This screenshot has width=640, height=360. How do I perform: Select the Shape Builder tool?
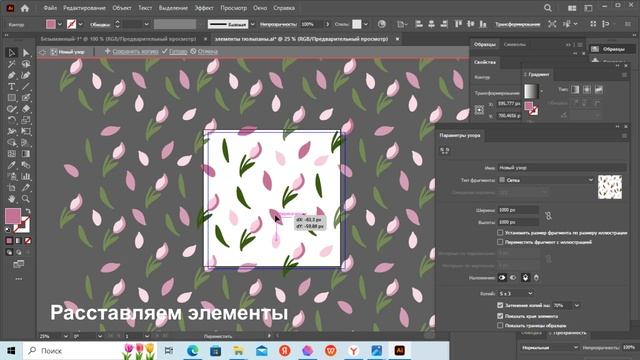(x=11, y=142)
